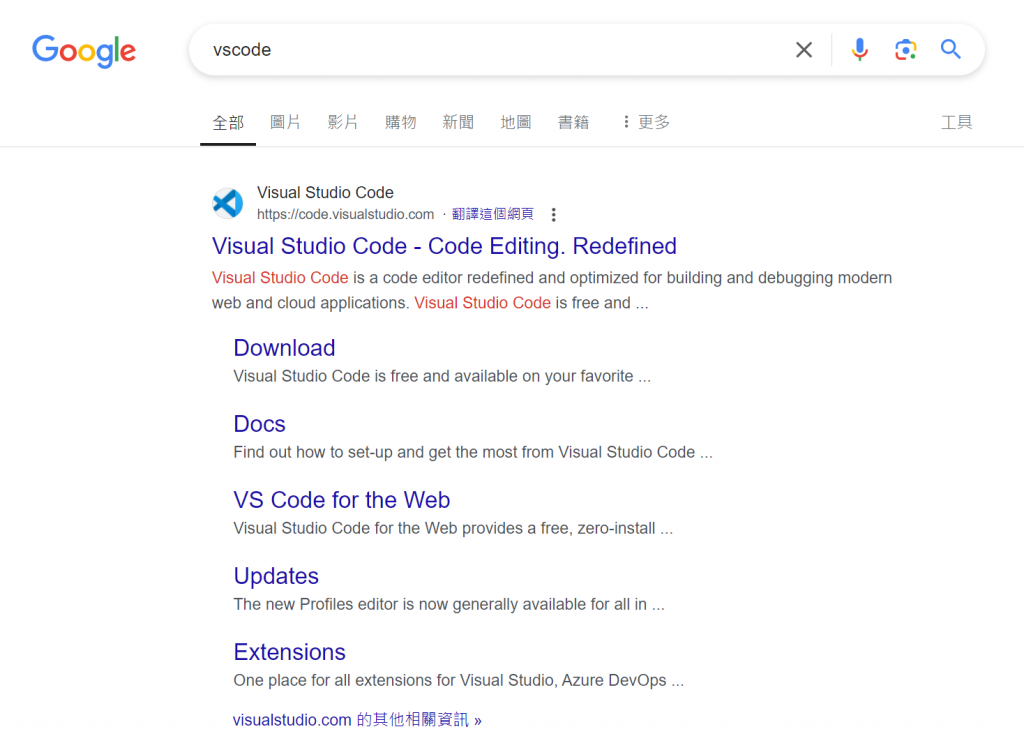The width and height of the screenshot is (1024, 743).
Task: Click the Visual Studio Code site name
Action: pyautogui.click(x=325, y=193)
